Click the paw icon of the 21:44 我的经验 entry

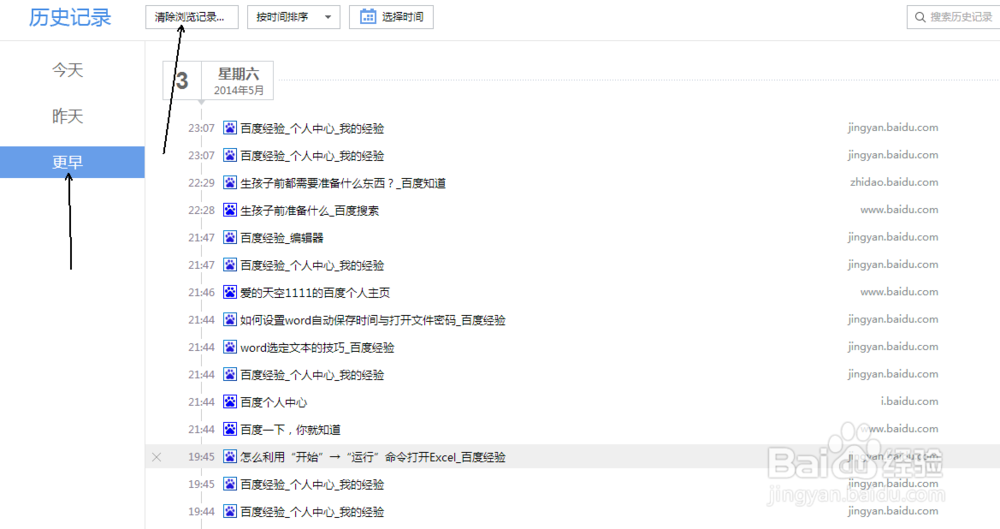(x=230, y=375)
